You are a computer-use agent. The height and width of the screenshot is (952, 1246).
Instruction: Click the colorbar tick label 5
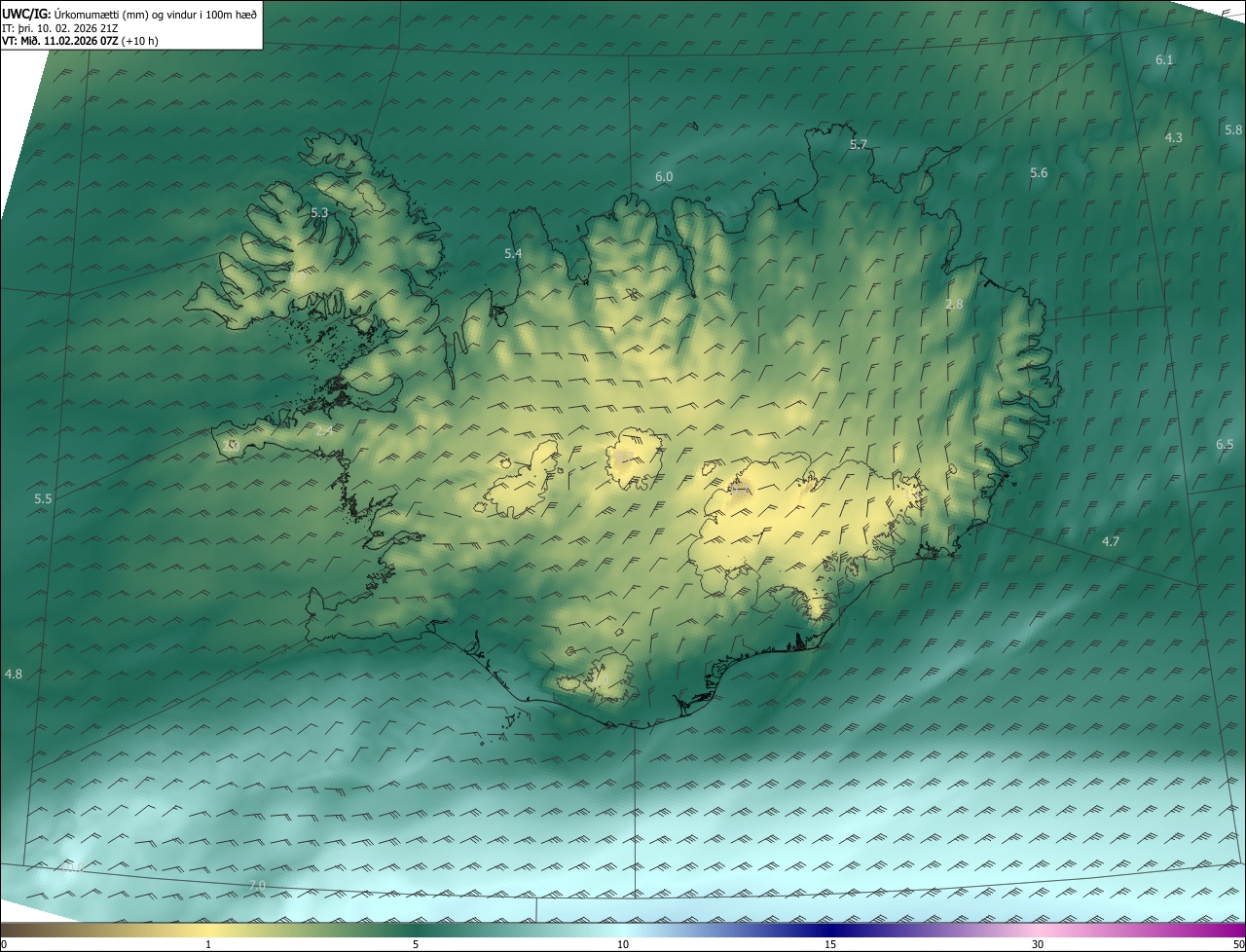(416, 945)
